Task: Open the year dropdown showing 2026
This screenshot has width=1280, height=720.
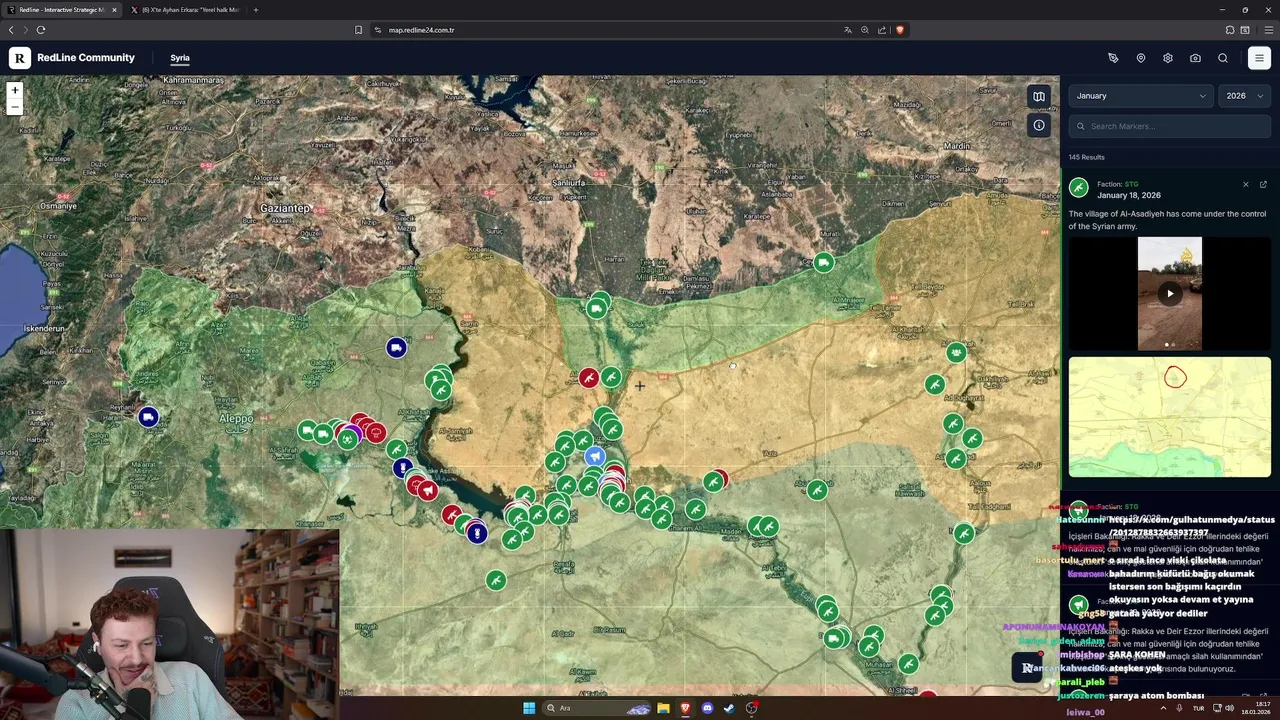Action: point(1245,96)
